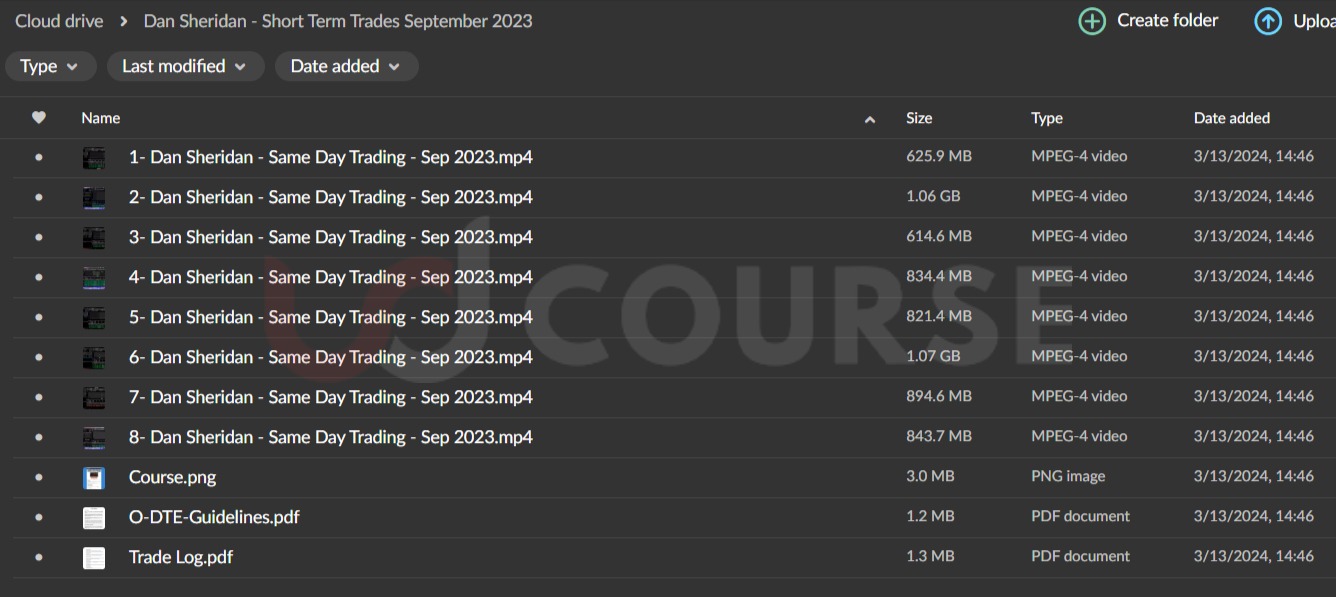Toggle favorite dot for file 8- Dan Sheridan
1336x597 pixels.
(39, 437)
